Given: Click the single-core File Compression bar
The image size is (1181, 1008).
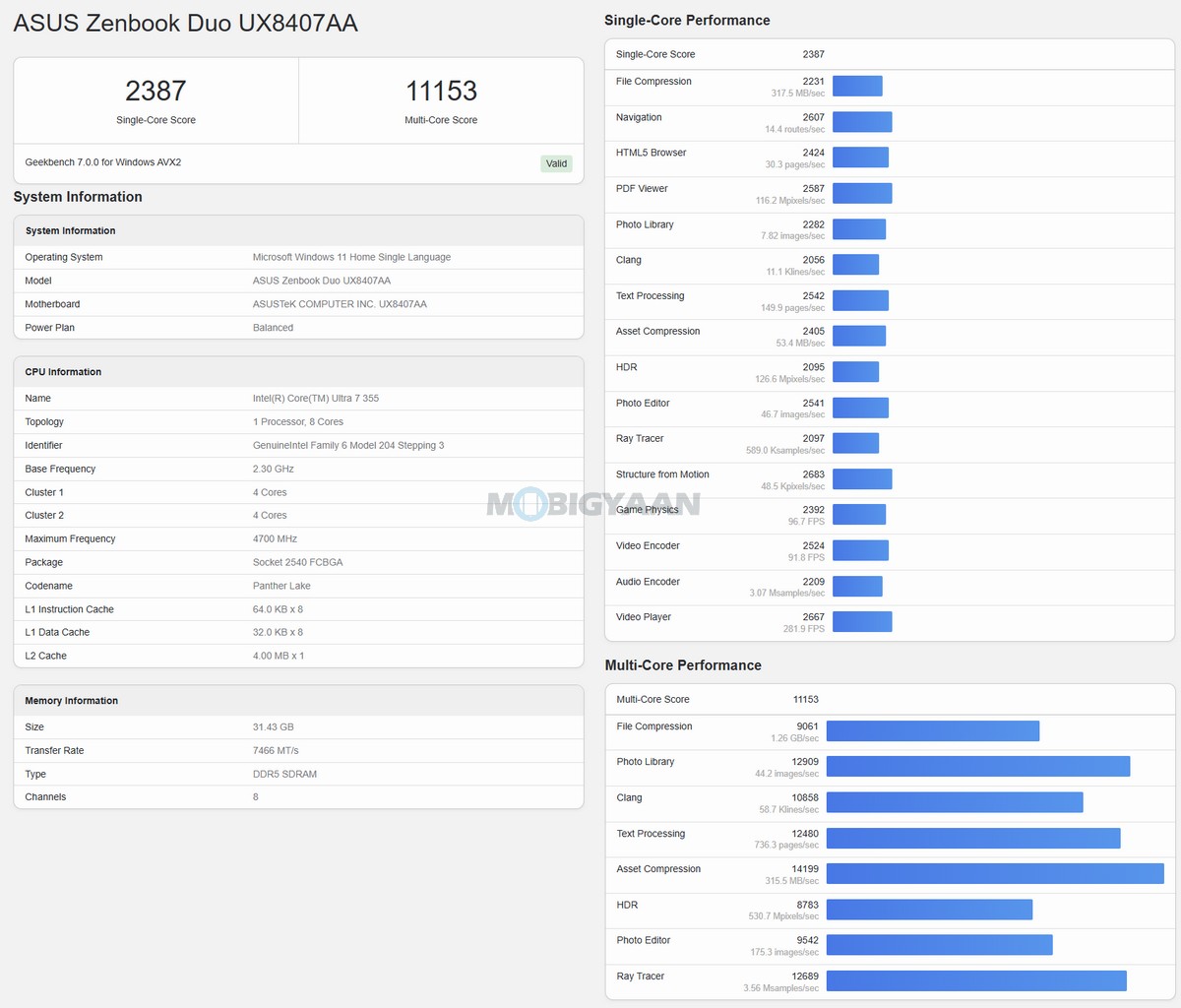Looking at the screenshot, I should tap(857, 86).
